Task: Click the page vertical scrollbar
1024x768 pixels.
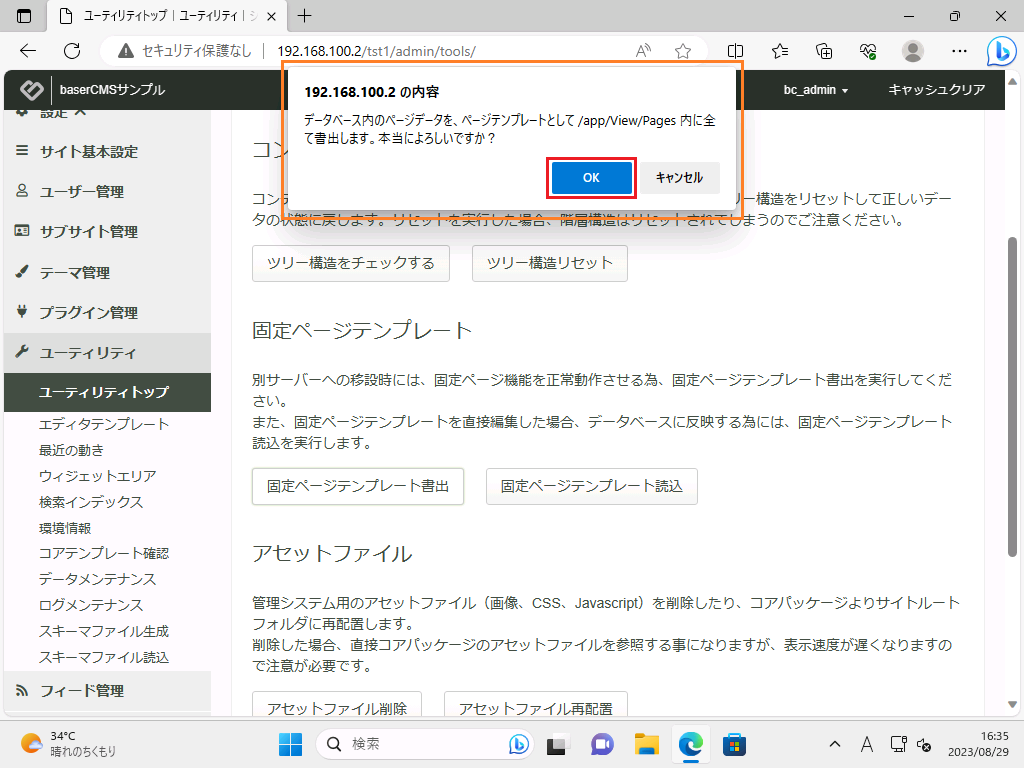Action: 1014,400
